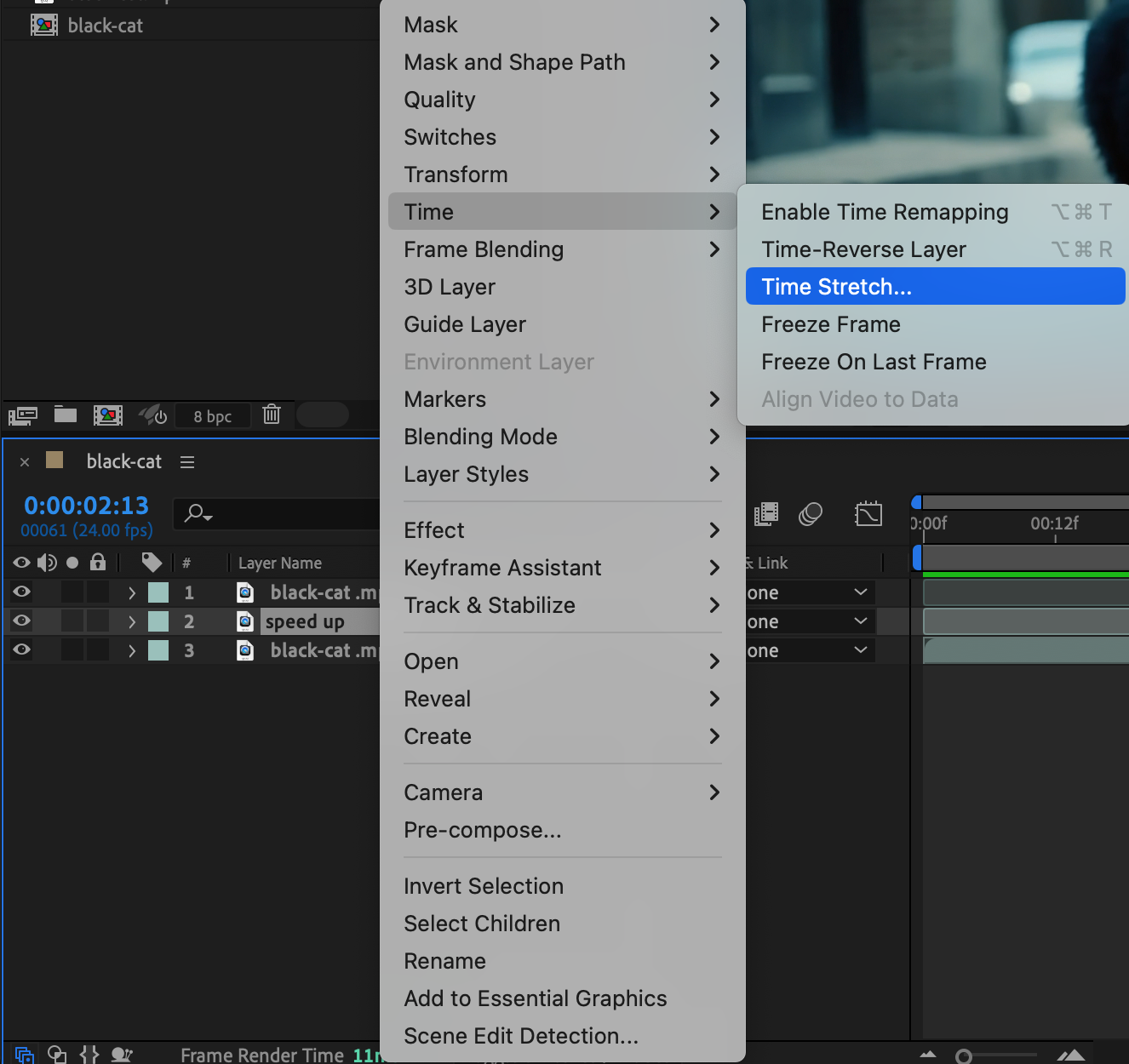The image size is (1129, 1064).
Task: Click the New Composition icon
Action: [x=107, y=415]
